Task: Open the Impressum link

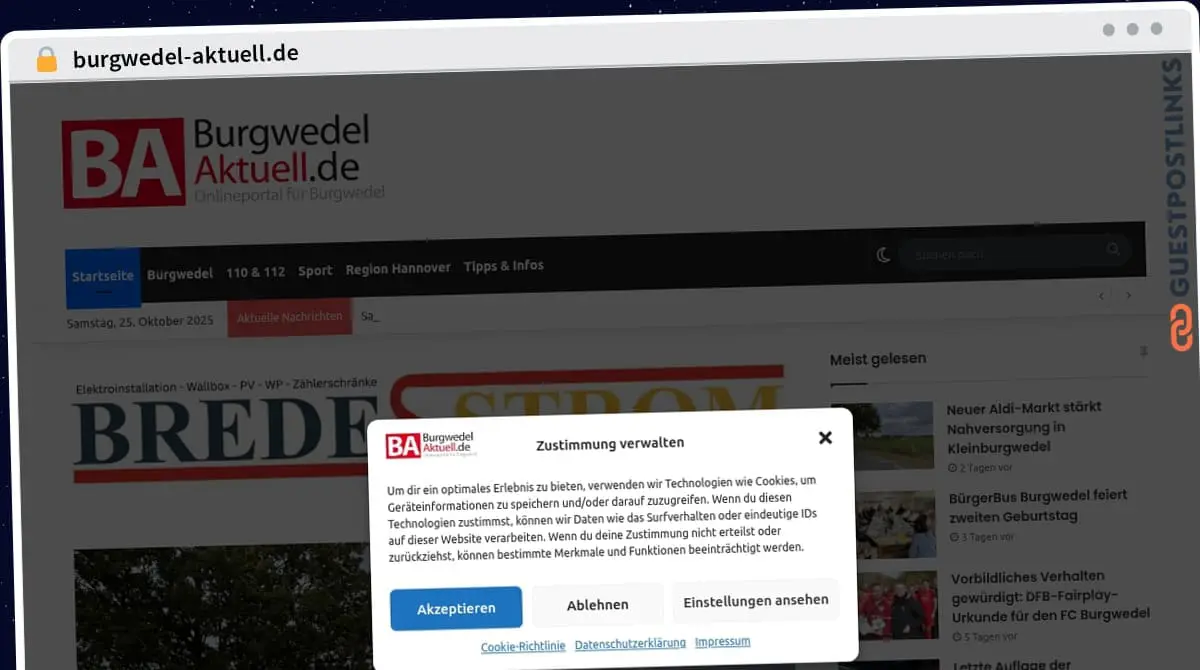Action: [723, 641]
